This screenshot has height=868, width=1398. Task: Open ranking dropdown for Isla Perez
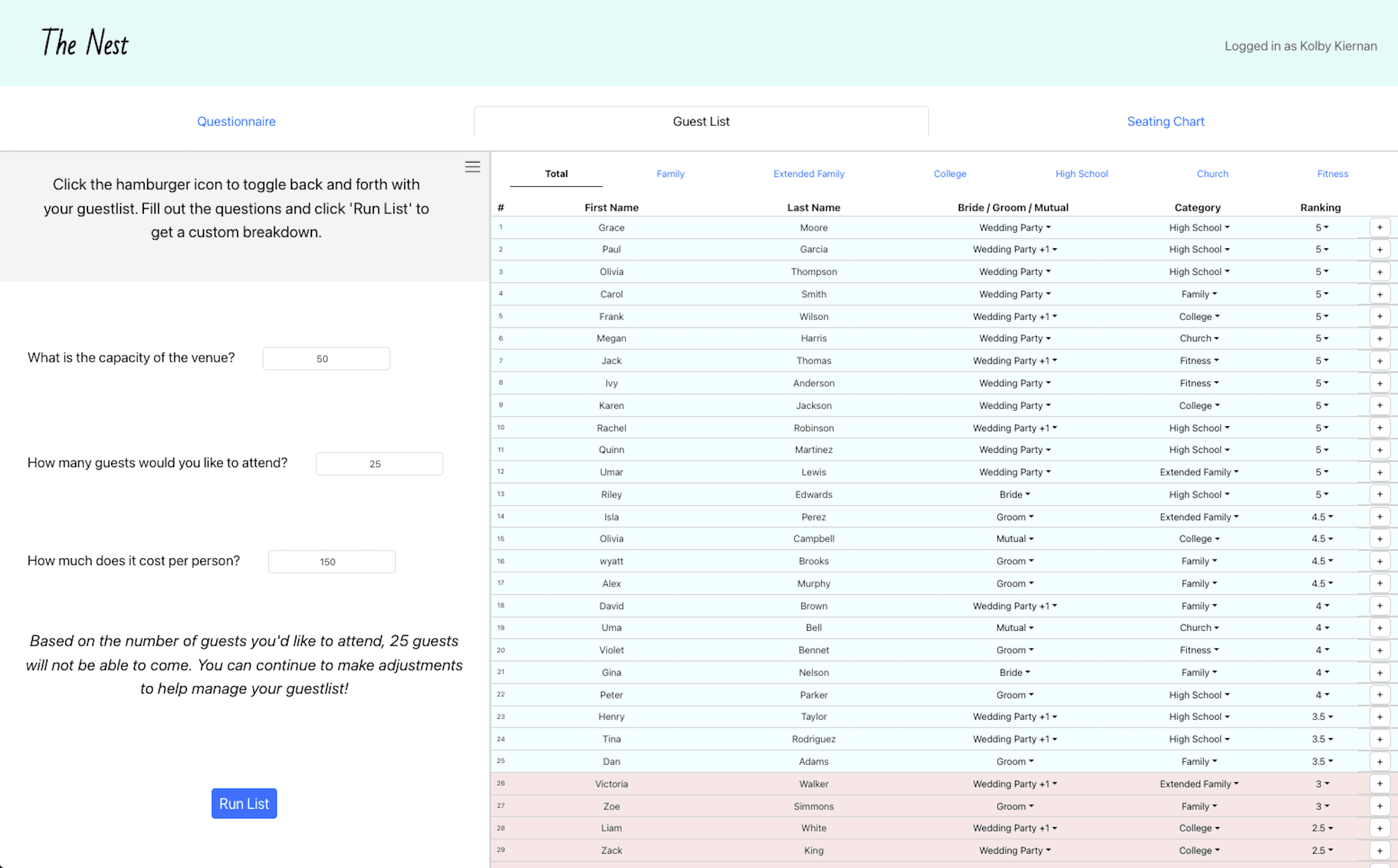pos(1322,517)
